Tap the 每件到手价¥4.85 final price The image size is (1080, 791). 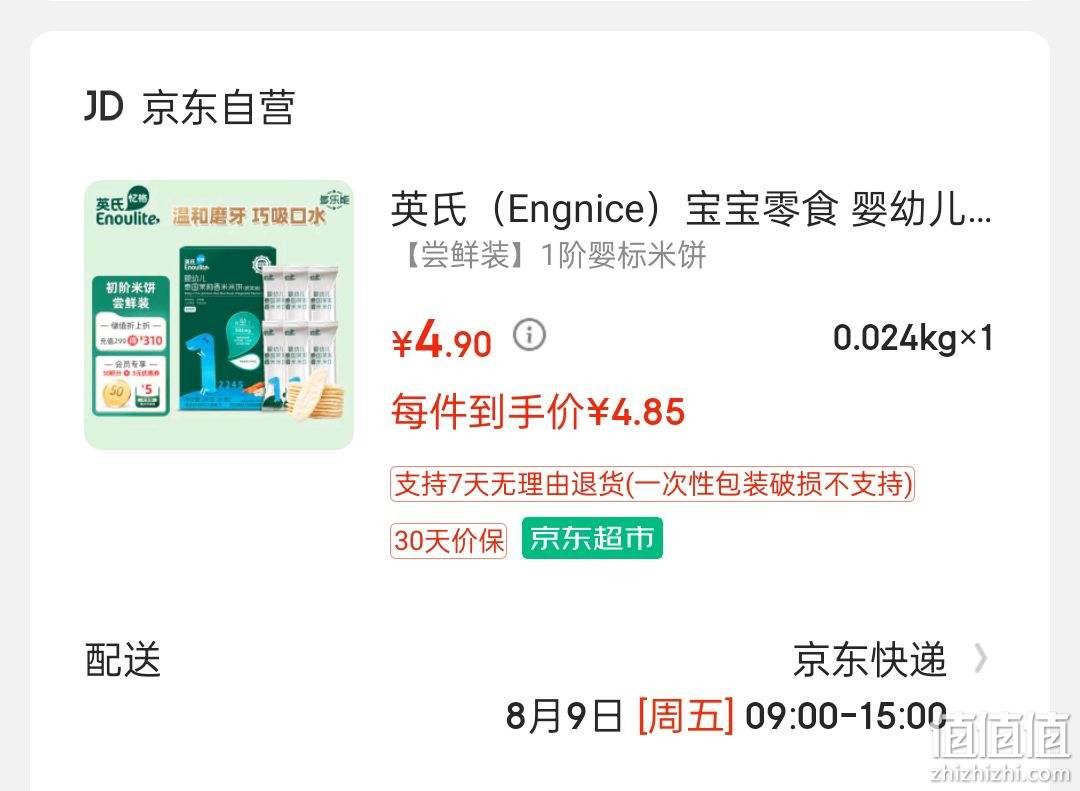pyautogui.click(x=538, y=412)
